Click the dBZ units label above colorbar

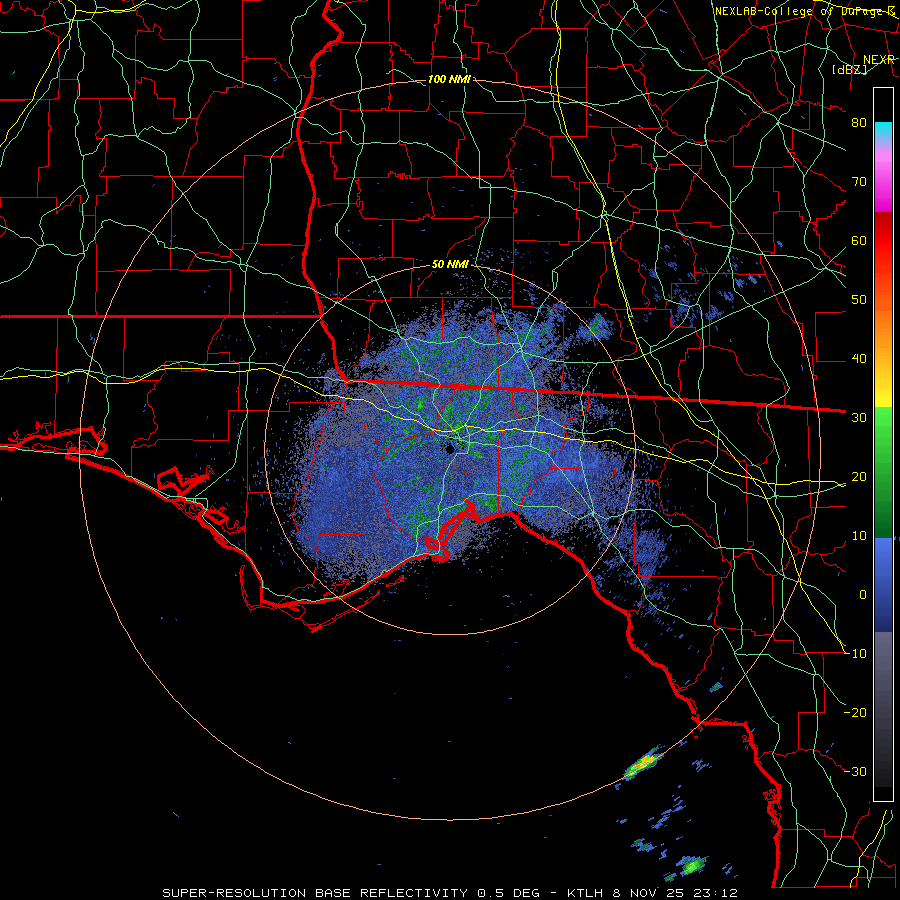point(849,69)
